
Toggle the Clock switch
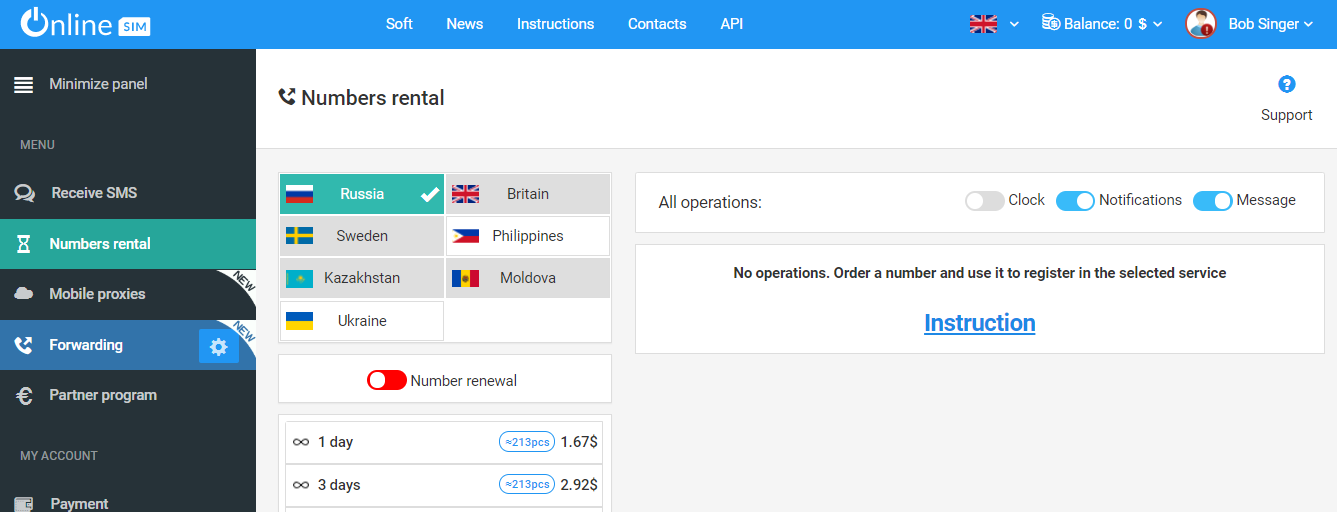pos(984,201)
